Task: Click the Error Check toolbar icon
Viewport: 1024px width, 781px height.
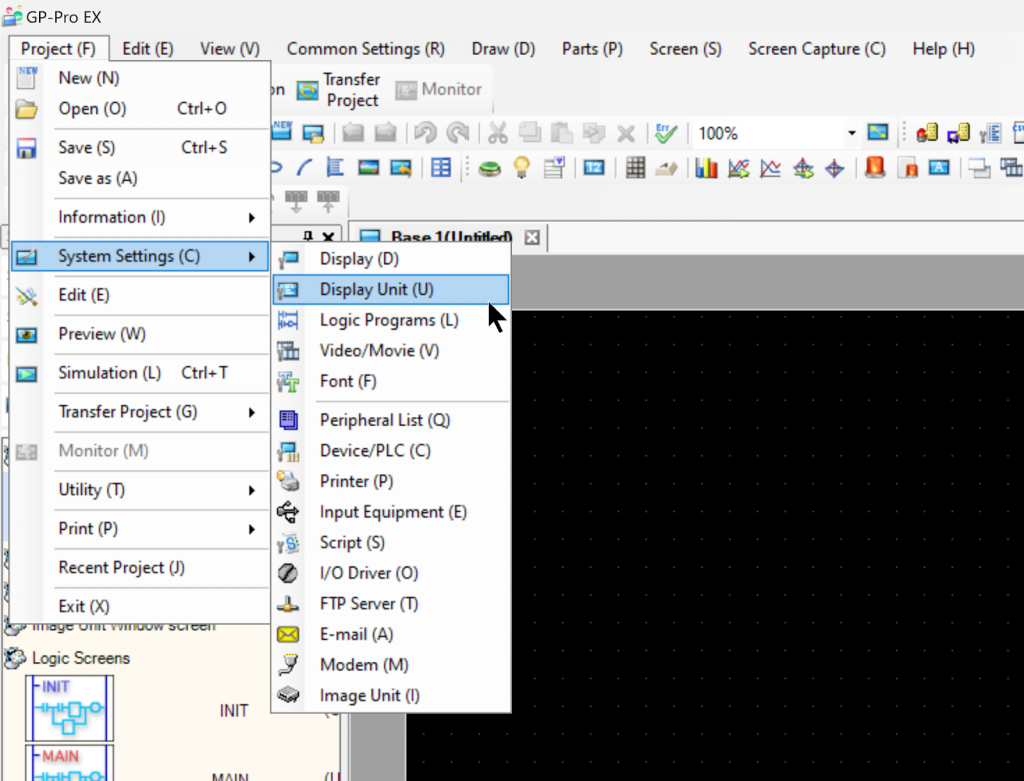Action: point(667,134)
